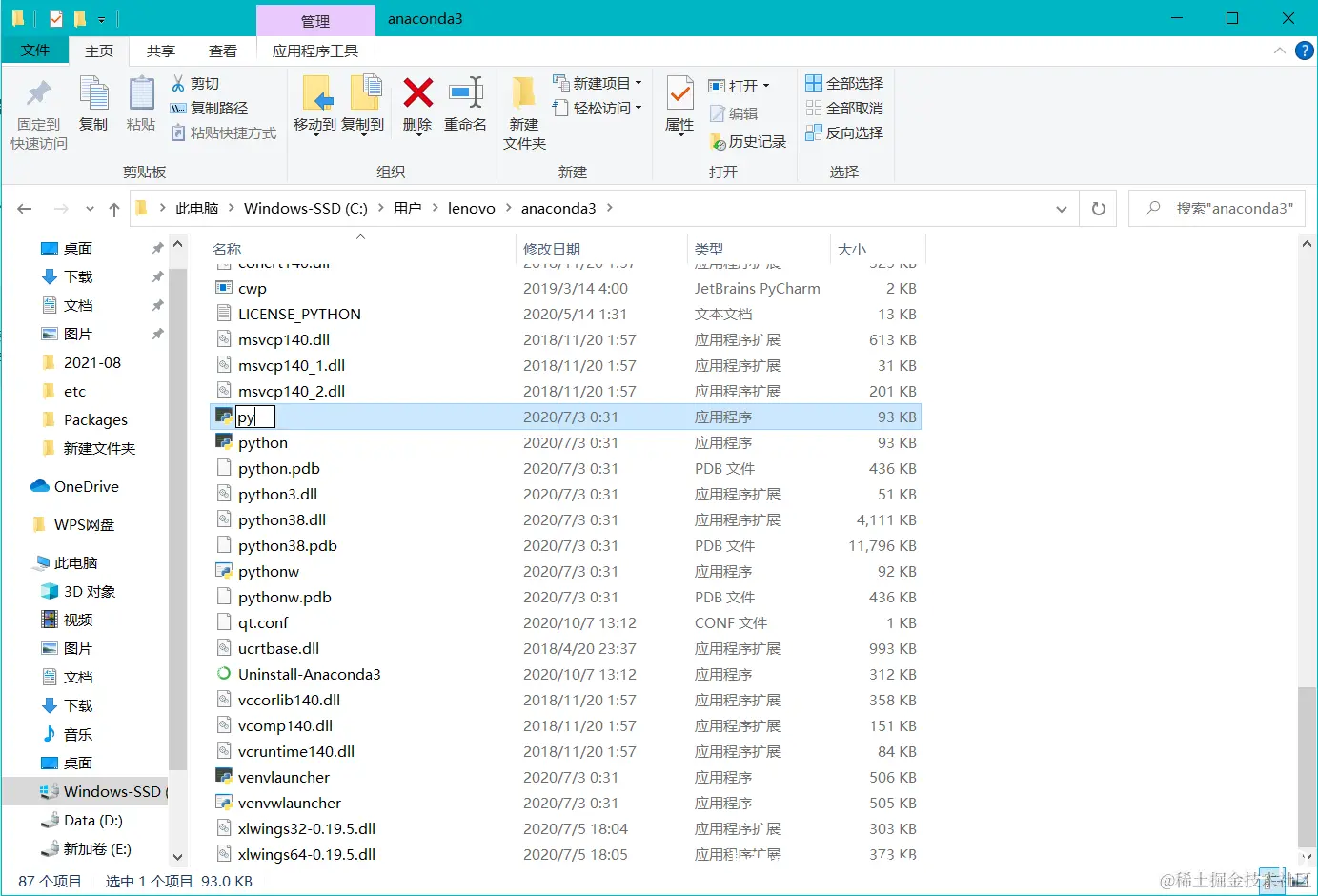The width and height of the screenshot is (1318, 896).
Task: Expand breadcrumb arrow after anaconda3
Action: (610, 208)
